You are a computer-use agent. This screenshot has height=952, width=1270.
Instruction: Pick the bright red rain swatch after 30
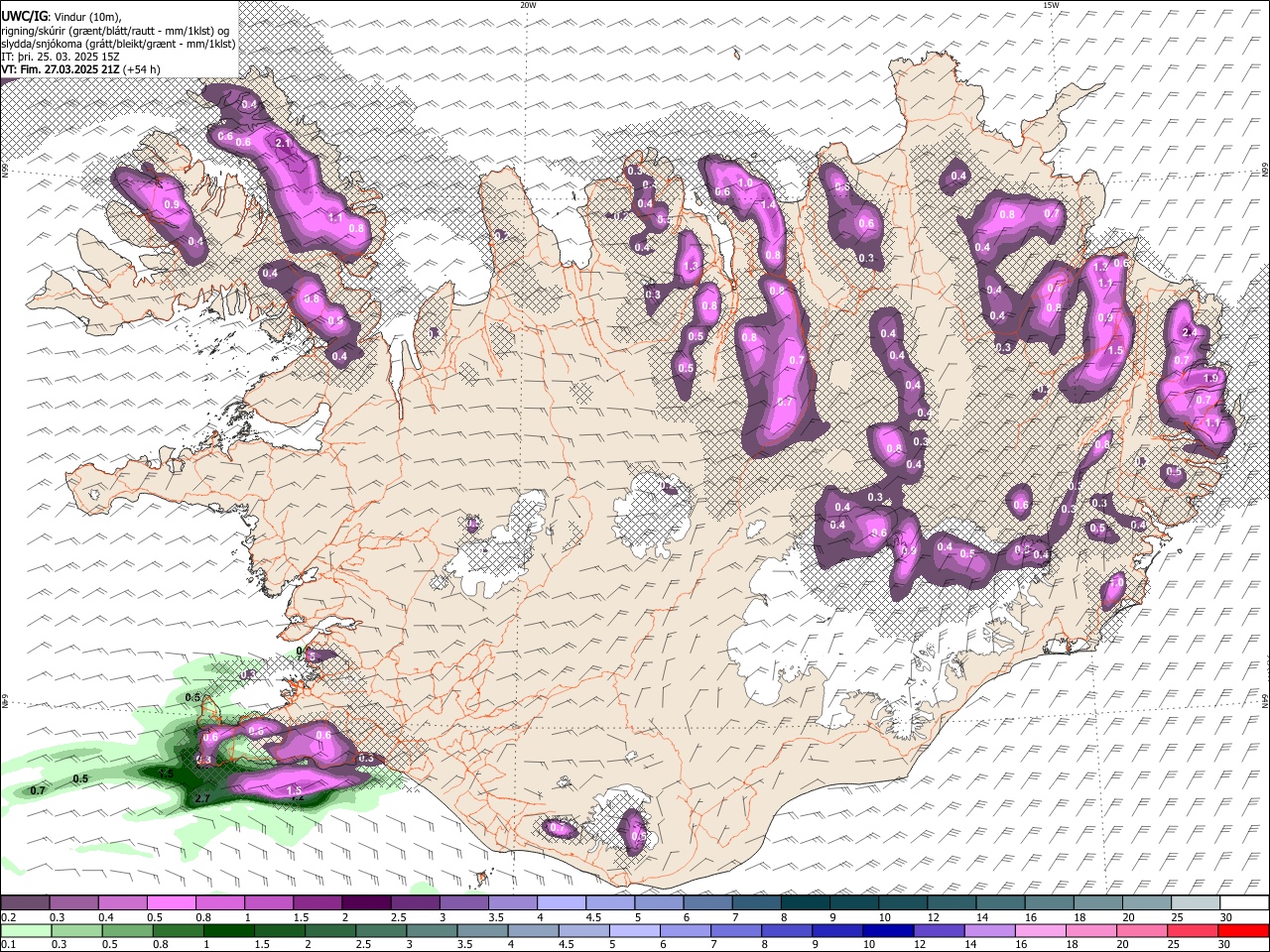coord(1244,930)
